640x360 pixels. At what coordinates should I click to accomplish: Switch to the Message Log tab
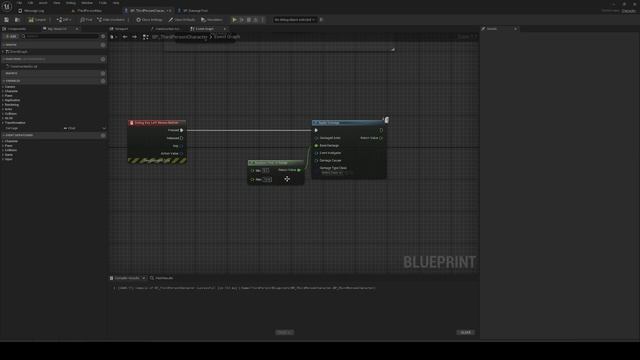31,11
